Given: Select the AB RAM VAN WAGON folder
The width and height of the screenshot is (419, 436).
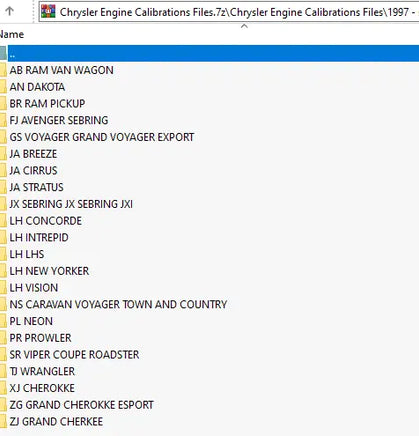Looking at the screenshot, I should click(61, 70).
